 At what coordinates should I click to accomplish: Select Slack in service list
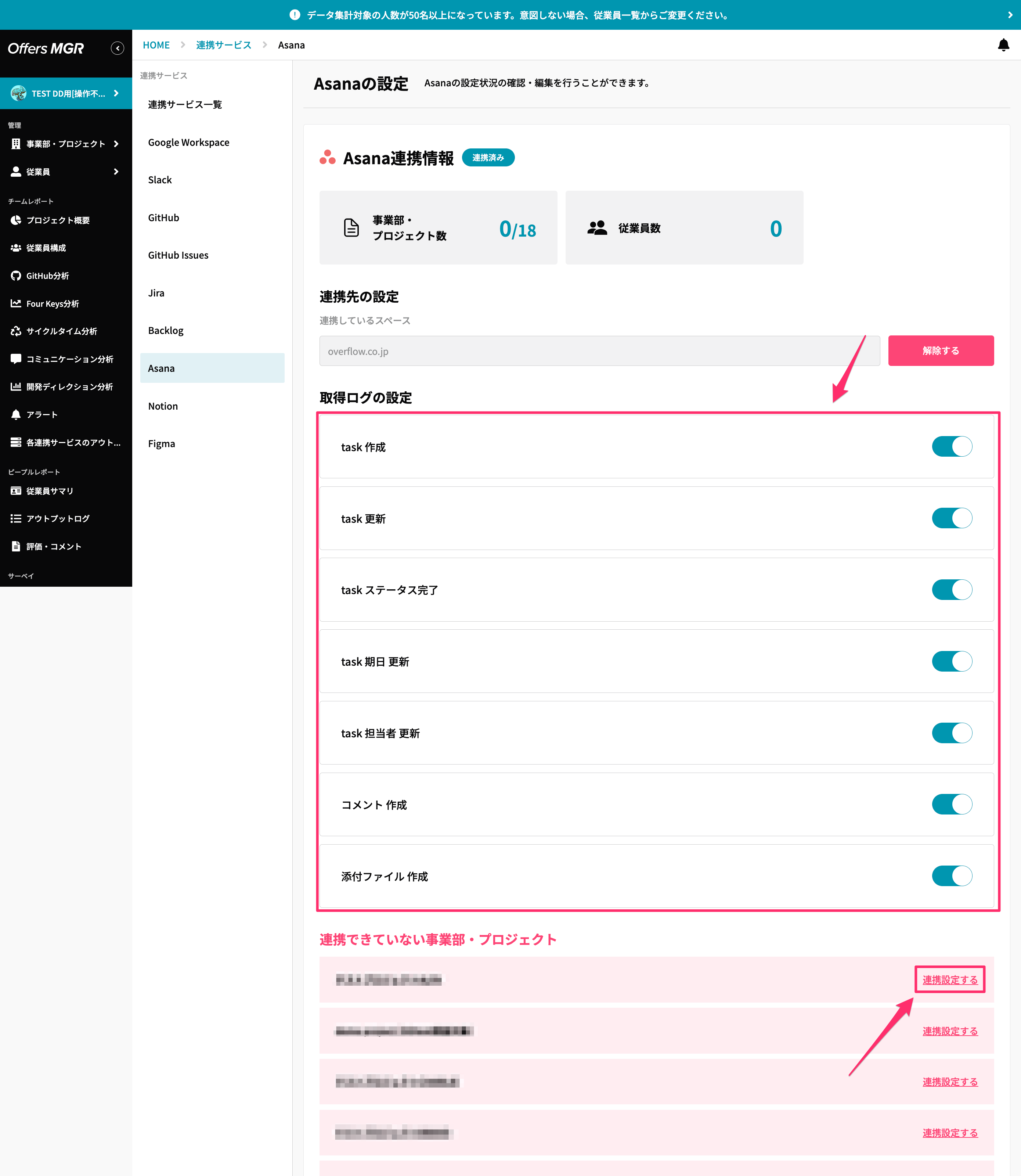tap(212, 180)
